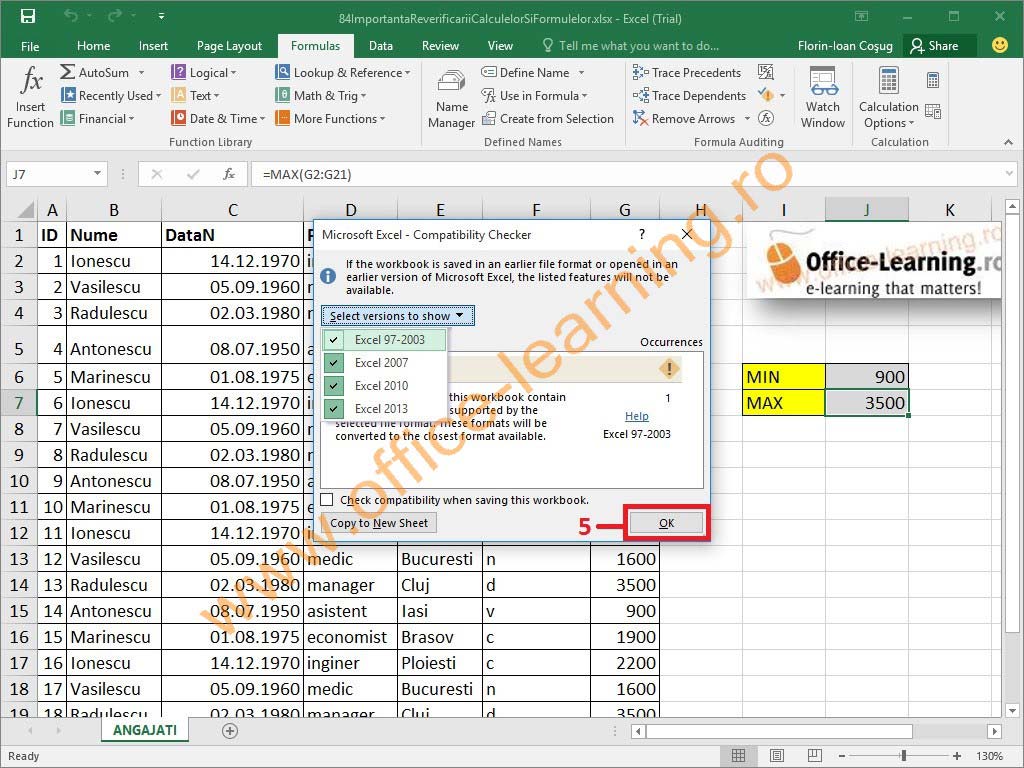Open Calculation Options dropdown
The width and height of the screenshot is (1024, 768).
(888, 98)
